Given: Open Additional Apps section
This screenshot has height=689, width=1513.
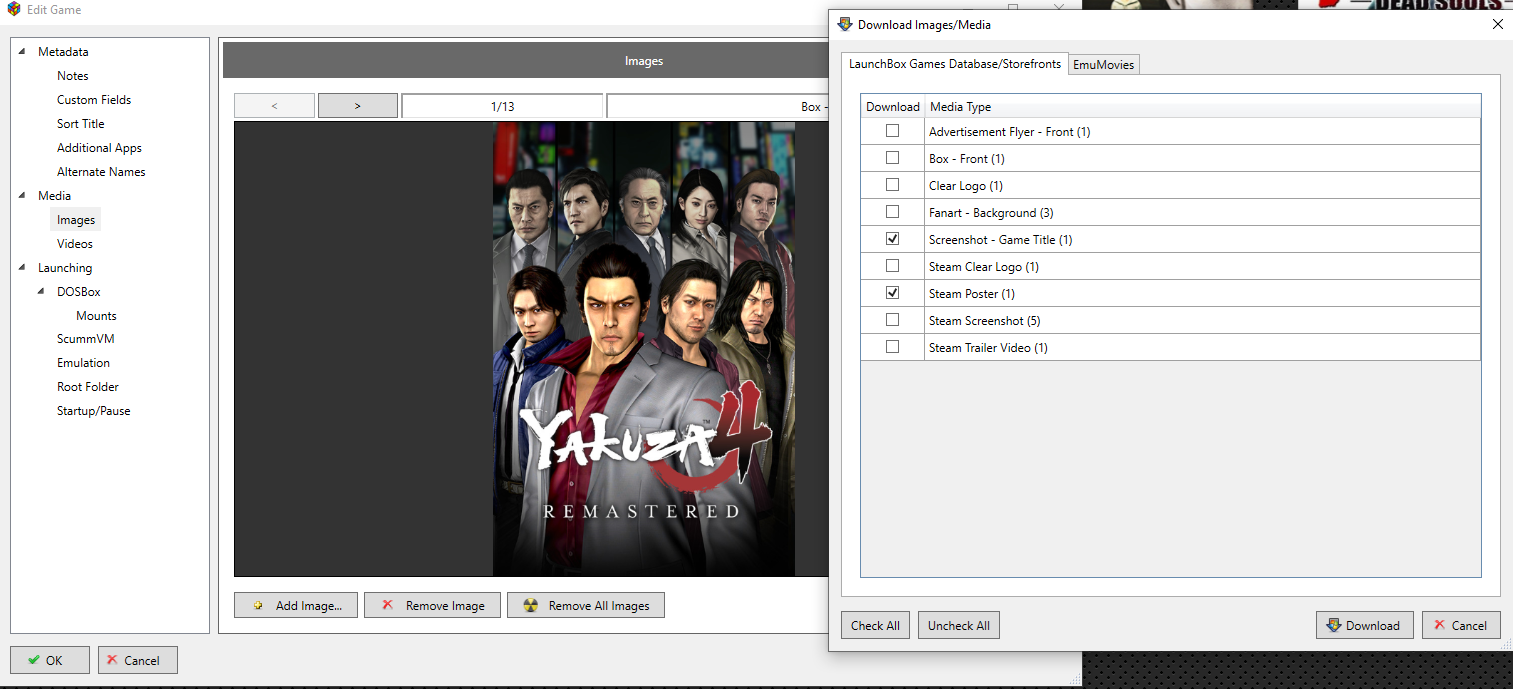Looking at the screenshot, I should 99,148.
